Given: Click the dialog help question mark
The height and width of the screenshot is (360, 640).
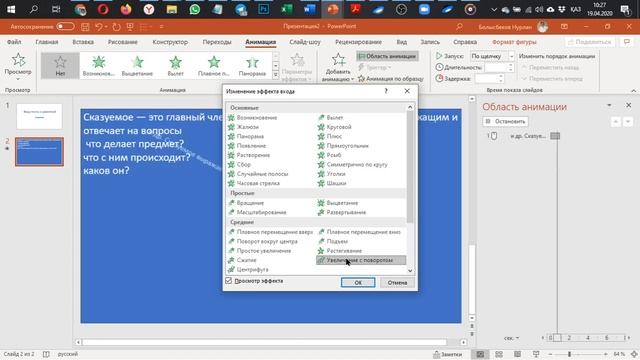Looking at the screenshot, I should [386, 91].
